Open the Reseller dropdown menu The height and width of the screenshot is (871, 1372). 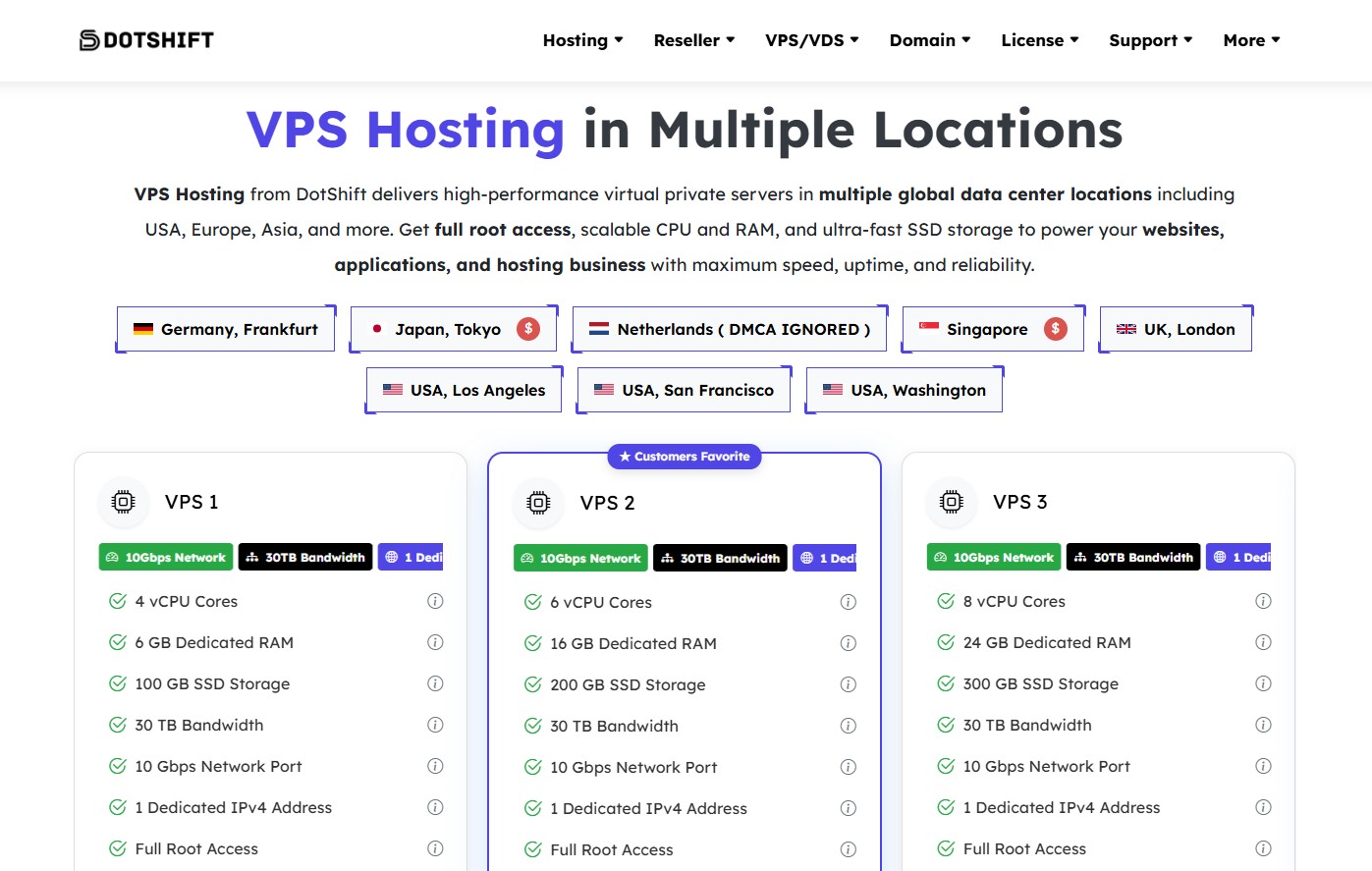coord(693,40)
